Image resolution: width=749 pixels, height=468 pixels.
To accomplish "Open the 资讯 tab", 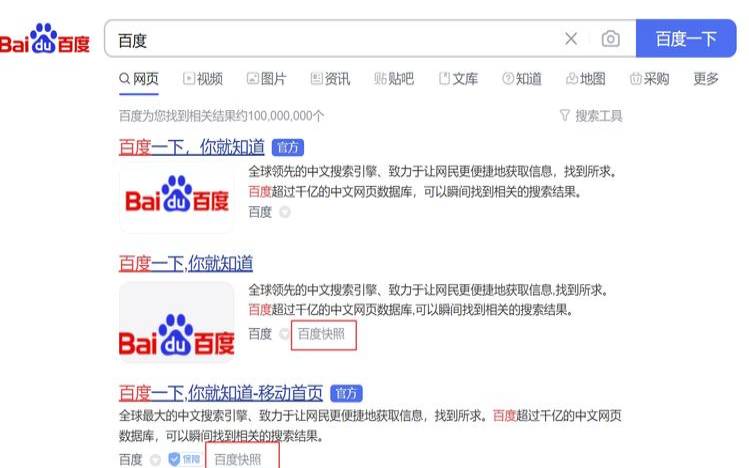I will (x=331, y=79).
